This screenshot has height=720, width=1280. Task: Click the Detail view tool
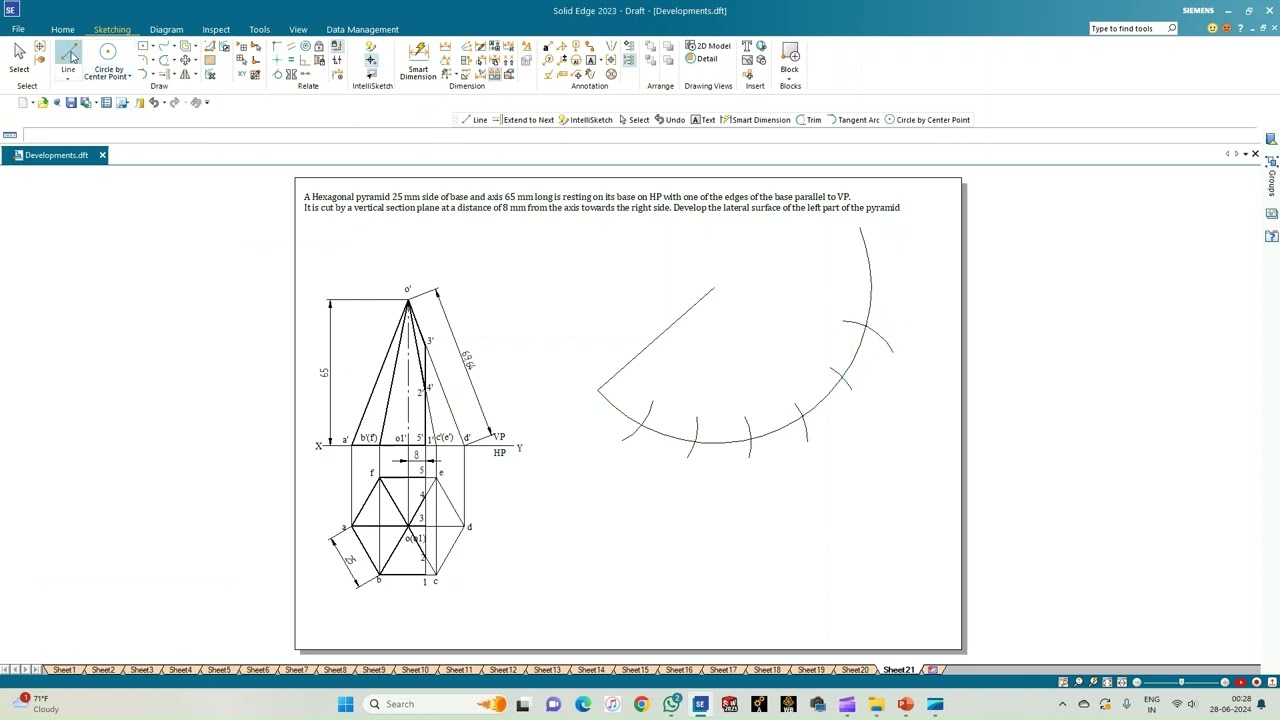(701, 59)
